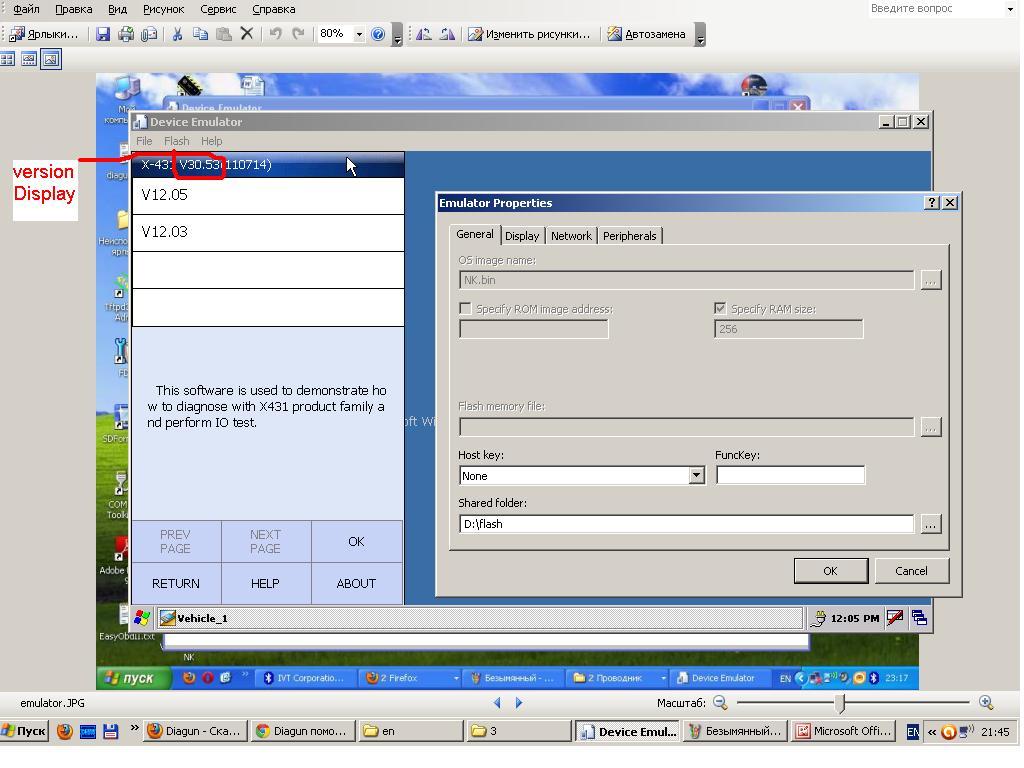
Task: Open the en folder taskbar window
Action: [x=411, y=731]
